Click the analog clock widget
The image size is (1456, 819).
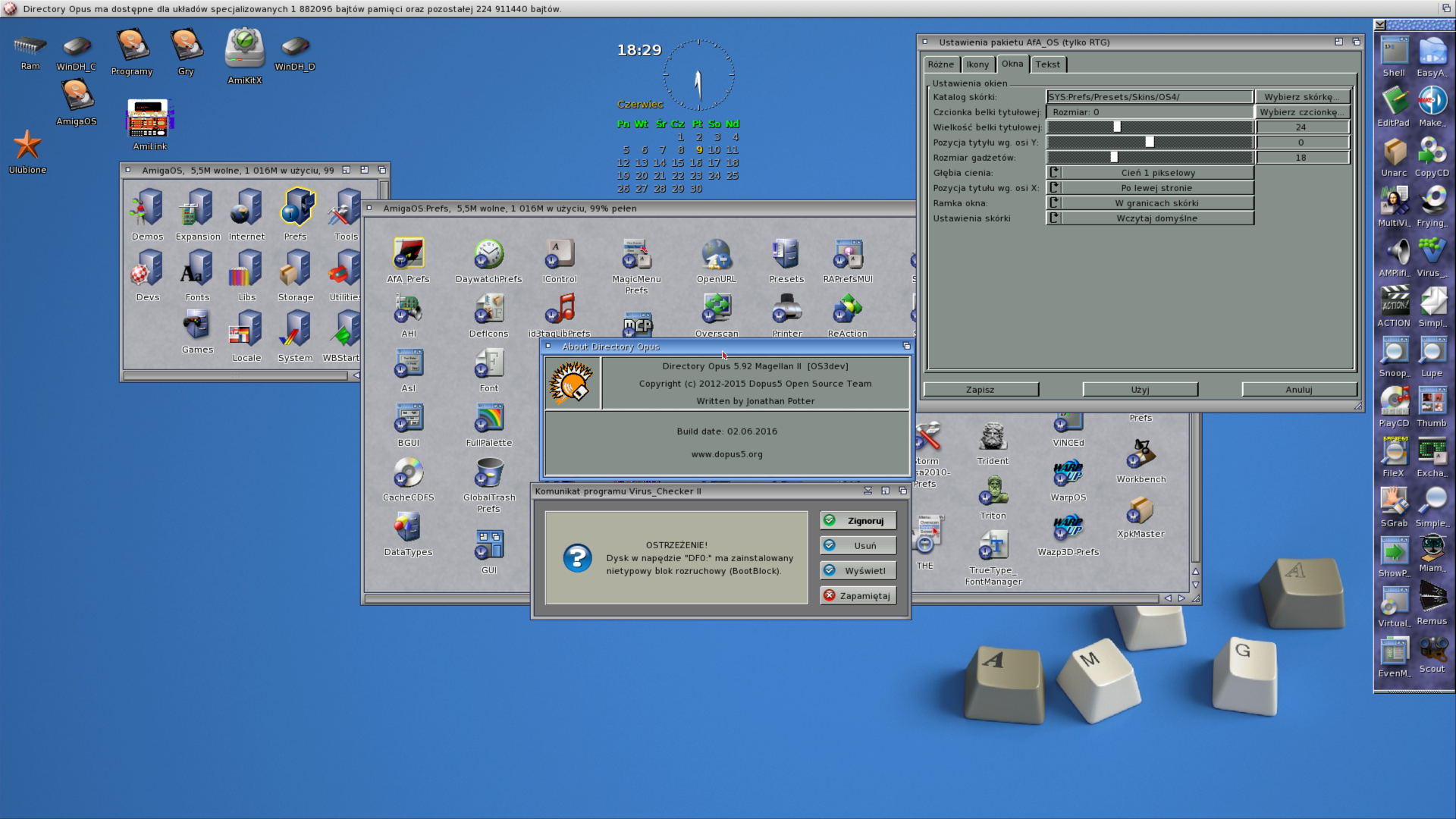coord(698,76)
